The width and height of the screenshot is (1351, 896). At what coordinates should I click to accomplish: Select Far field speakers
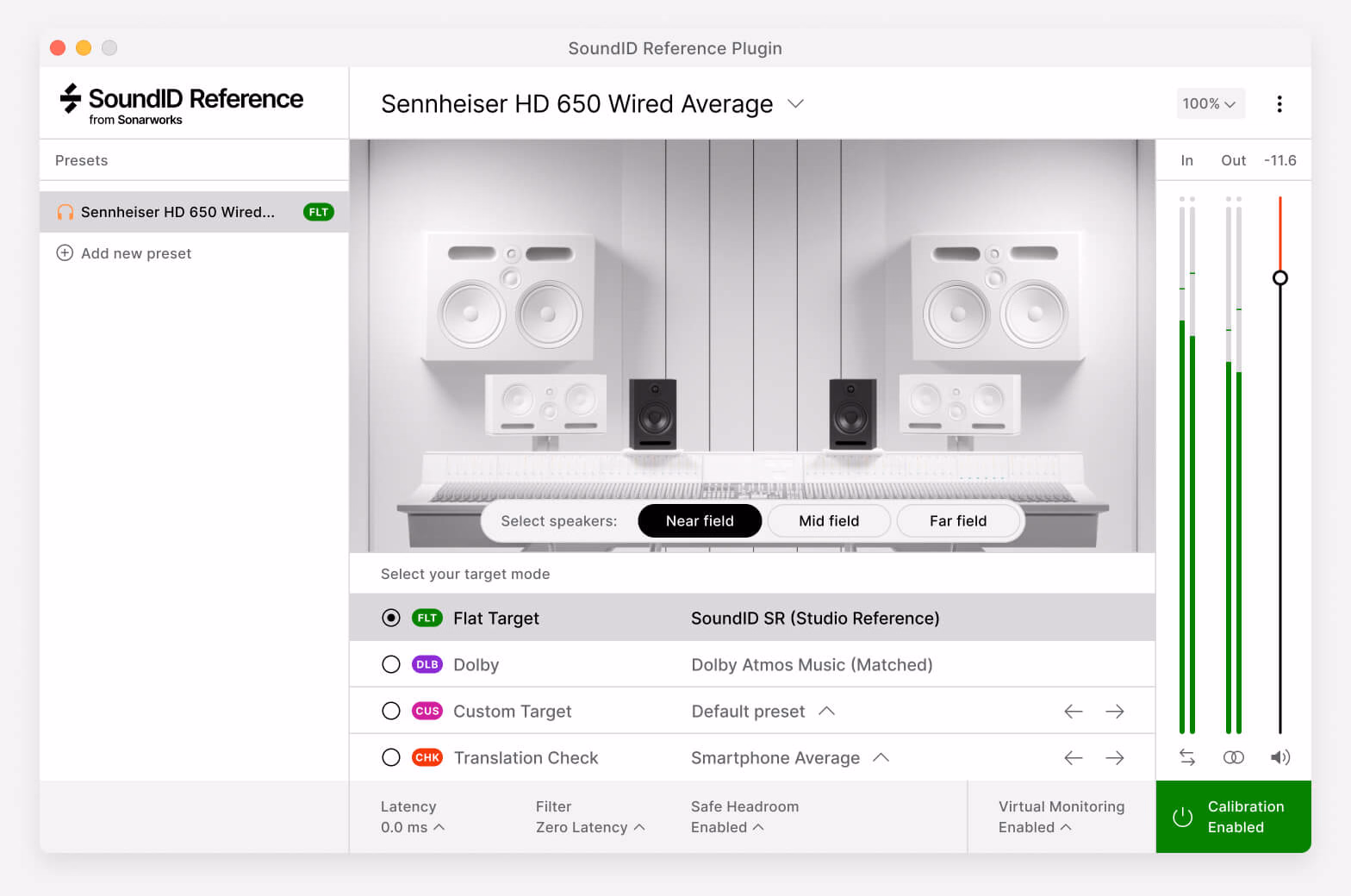point(958,520)
